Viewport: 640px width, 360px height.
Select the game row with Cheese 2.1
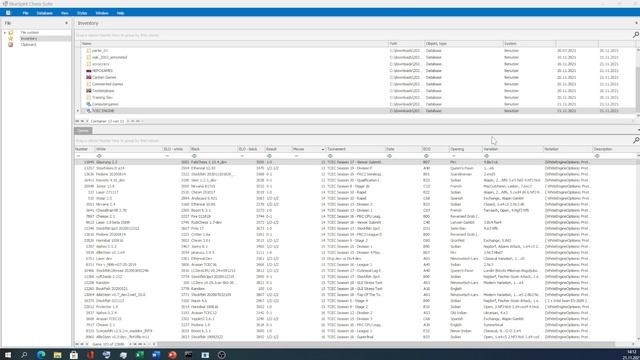(356, 216)
